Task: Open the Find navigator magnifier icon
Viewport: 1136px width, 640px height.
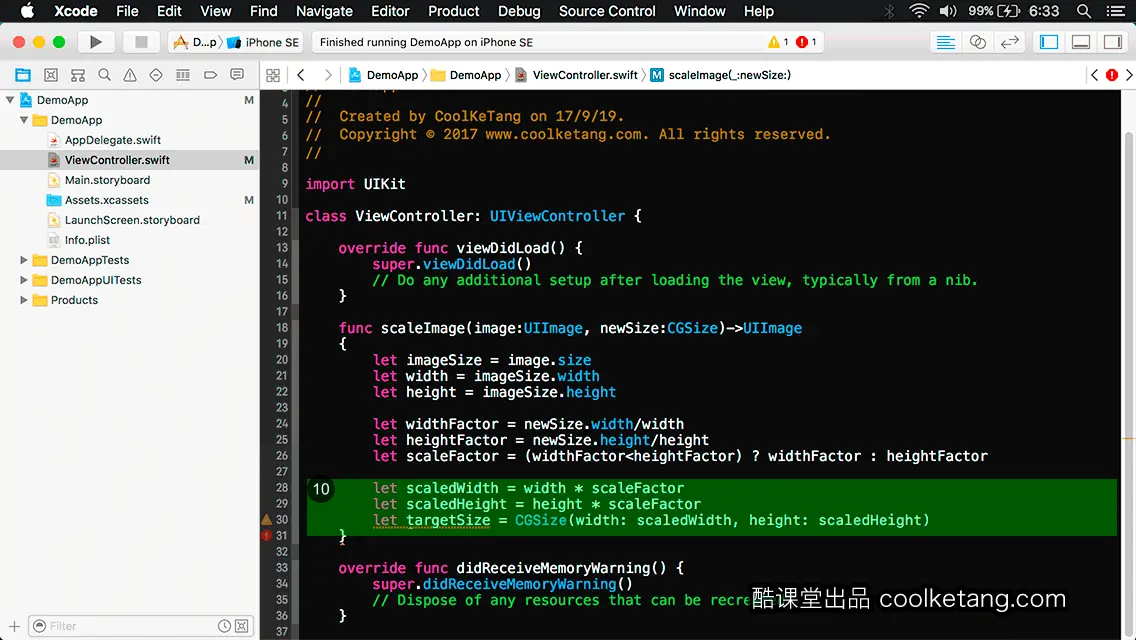Action: 104,75
